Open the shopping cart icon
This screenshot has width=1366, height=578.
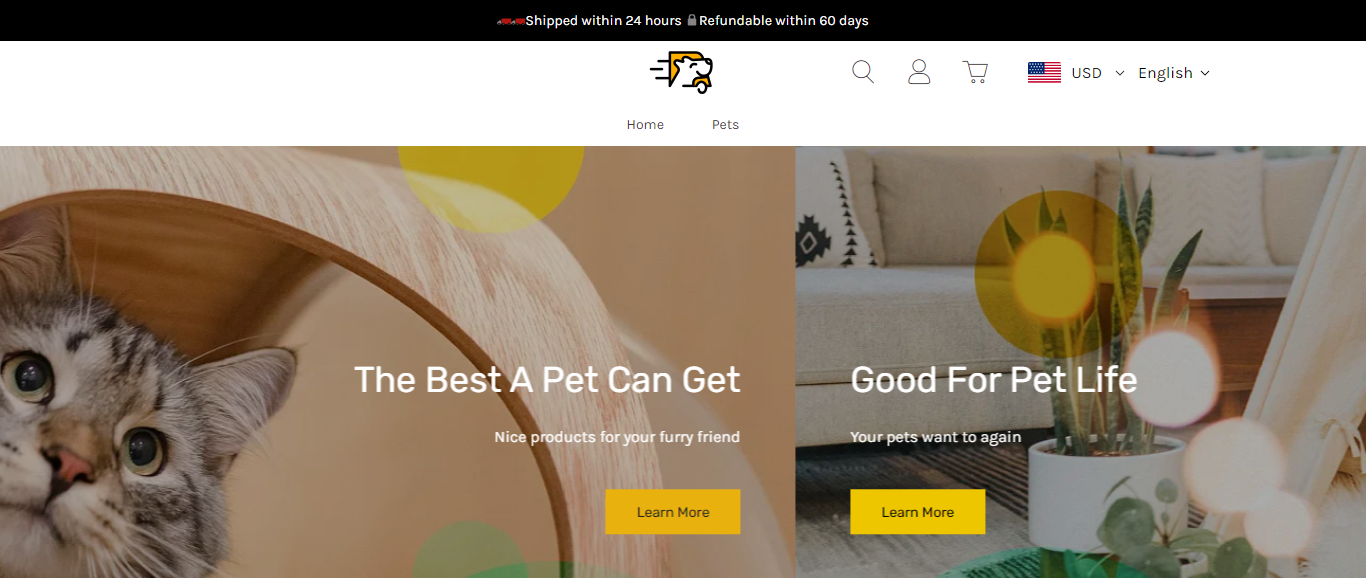tap(975, 72)
